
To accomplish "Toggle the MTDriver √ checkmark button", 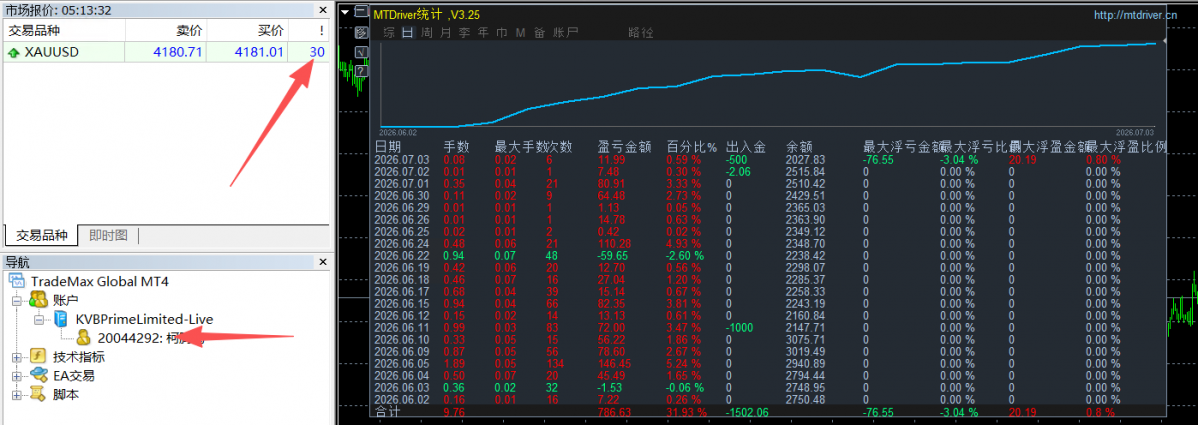I will coord(361,52).
